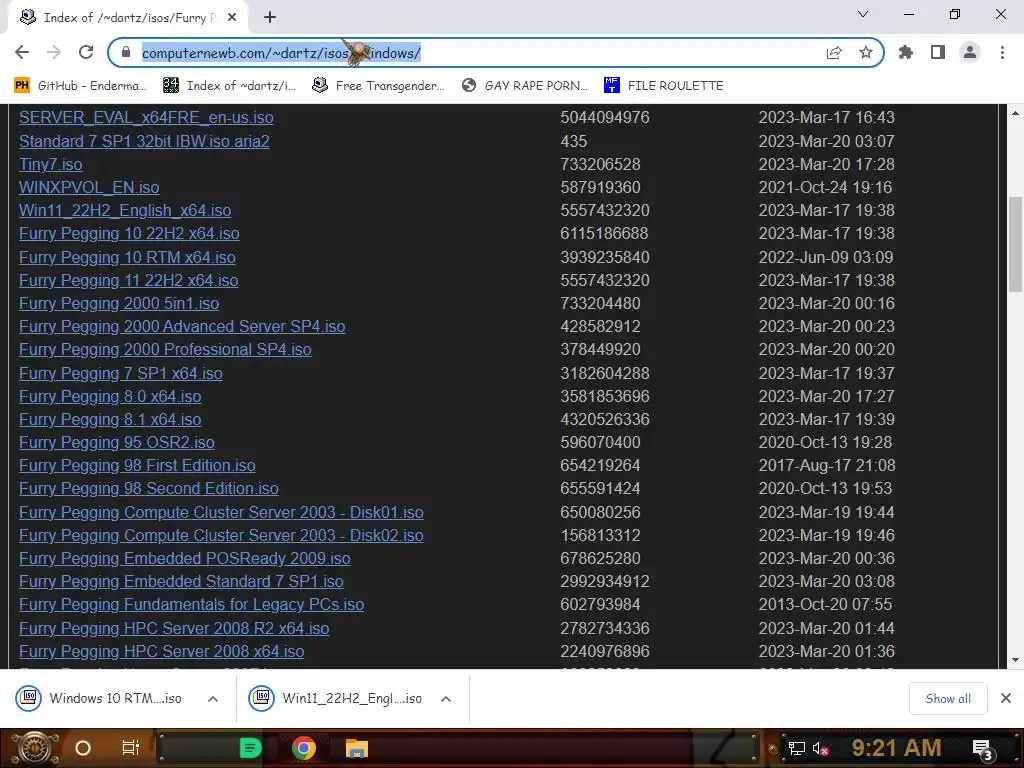The height and width of the screenshot is (768, 1024).
Task: Open the downloaded Win11_22H2_Engl iso item
Action: click(x=336, y=699)
